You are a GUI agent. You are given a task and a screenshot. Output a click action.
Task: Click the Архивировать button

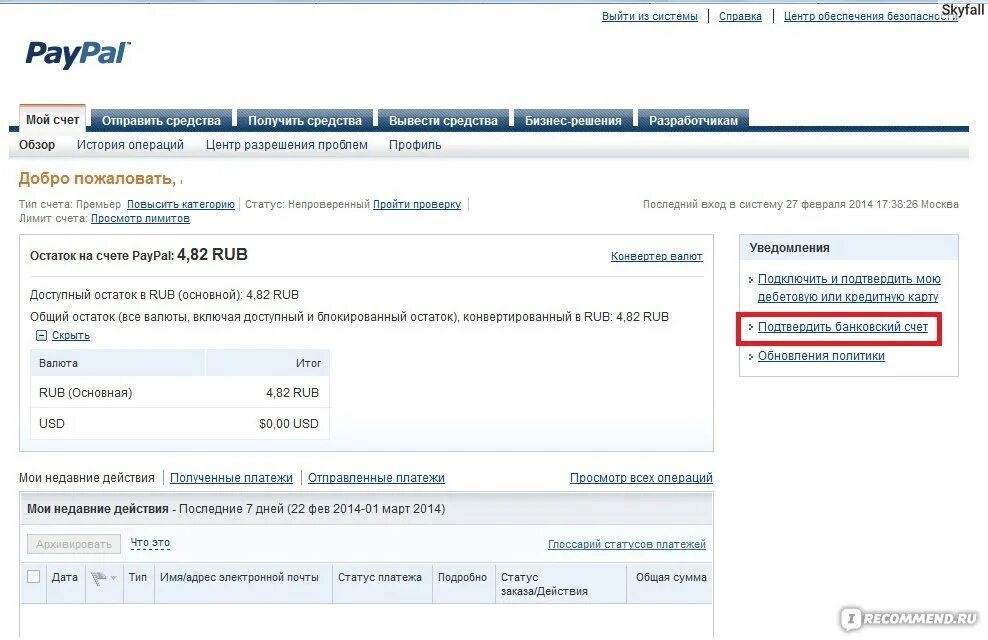(74, 544)
